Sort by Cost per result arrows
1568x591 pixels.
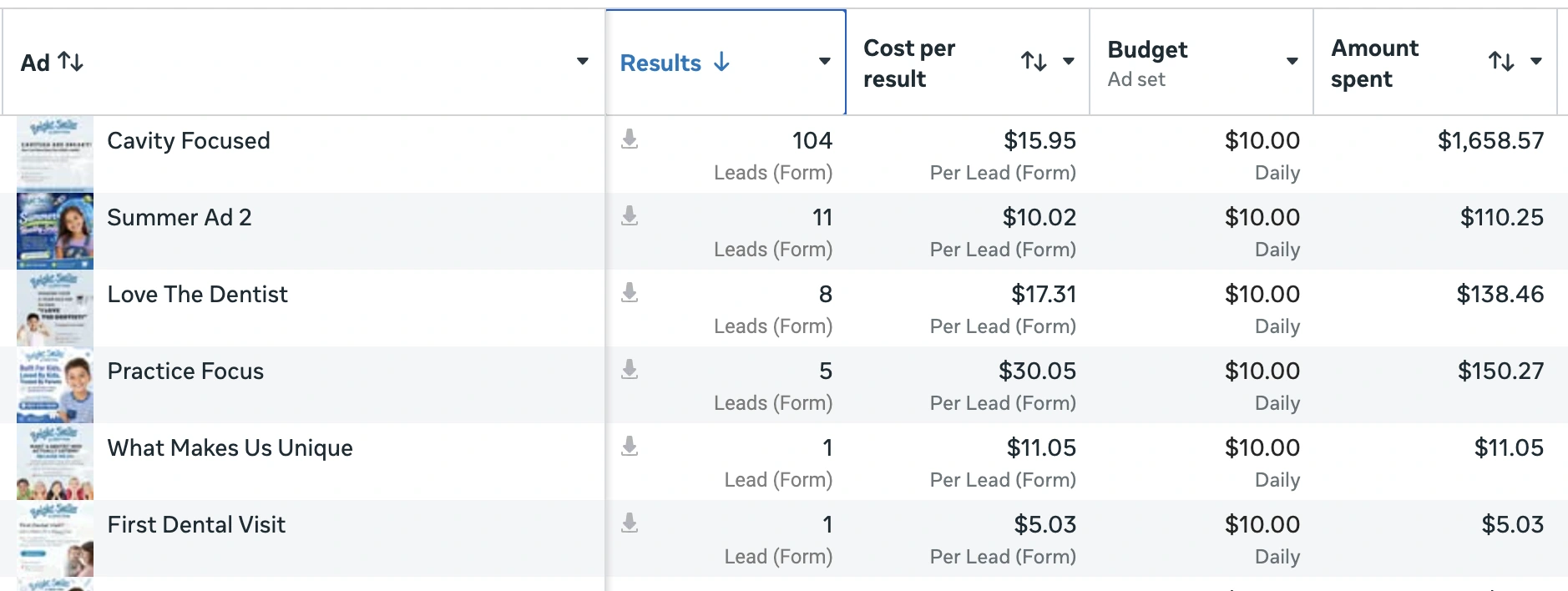point(1034,61)
